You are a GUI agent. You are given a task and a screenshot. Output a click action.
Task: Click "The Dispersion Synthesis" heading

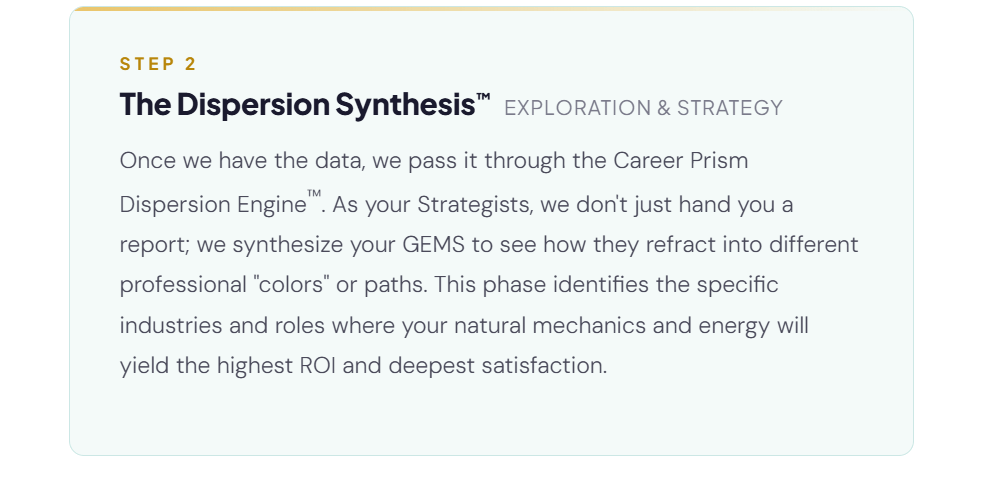[297, 105]
